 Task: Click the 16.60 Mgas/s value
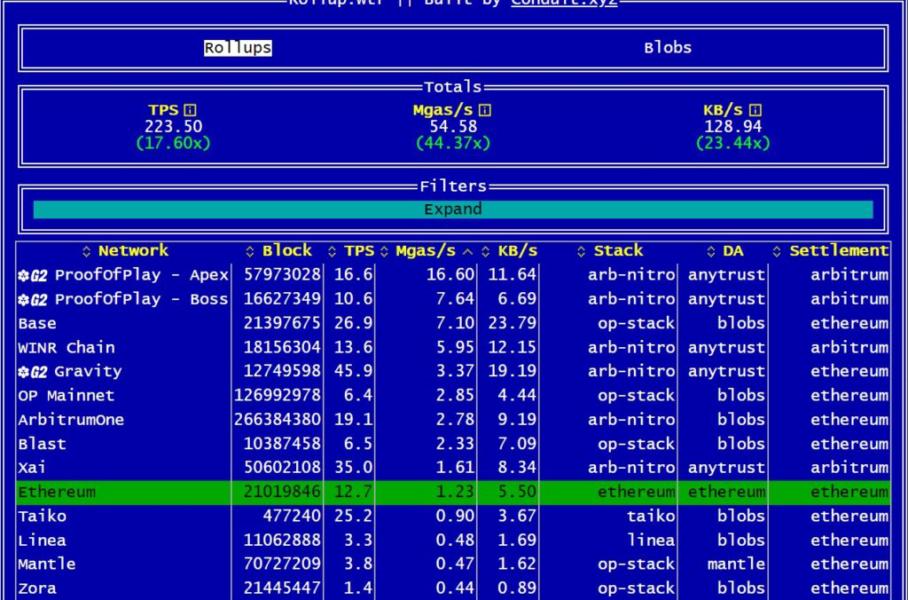[x=451, y=275]
